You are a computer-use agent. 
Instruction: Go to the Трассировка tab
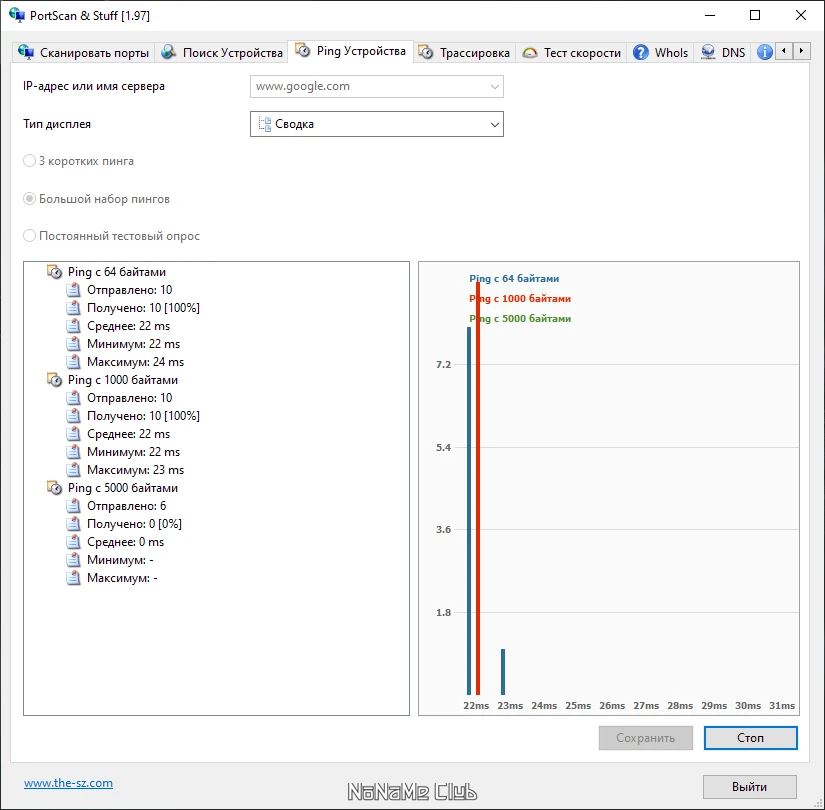point(464,53)
